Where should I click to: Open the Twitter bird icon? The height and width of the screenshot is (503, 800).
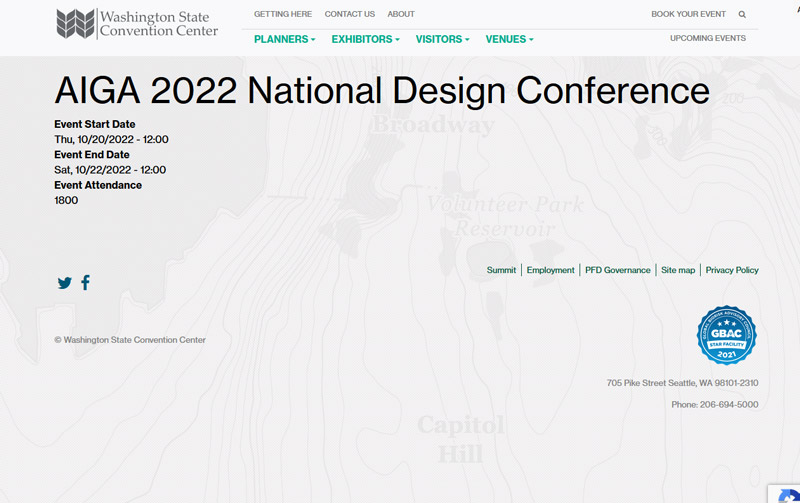(x=65, y=283)
